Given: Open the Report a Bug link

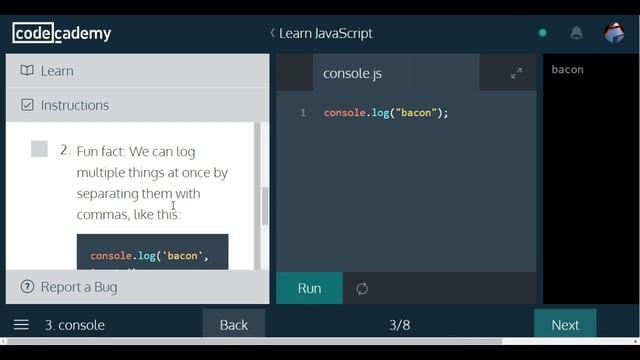Looking at the screenshot, I should (79, 287).
